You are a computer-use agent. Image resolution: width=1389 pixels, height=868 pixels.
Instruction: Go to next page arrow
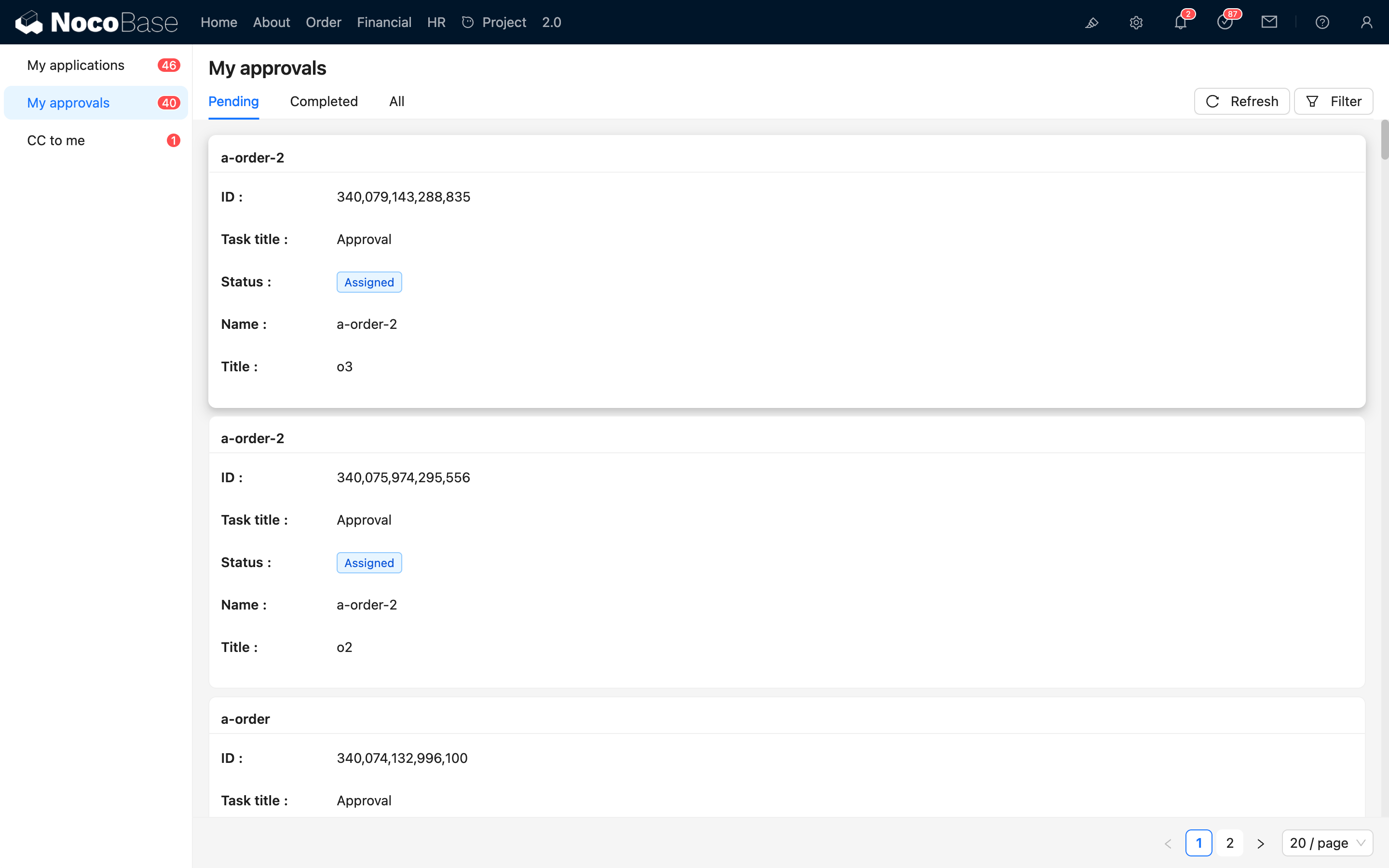1260,843
